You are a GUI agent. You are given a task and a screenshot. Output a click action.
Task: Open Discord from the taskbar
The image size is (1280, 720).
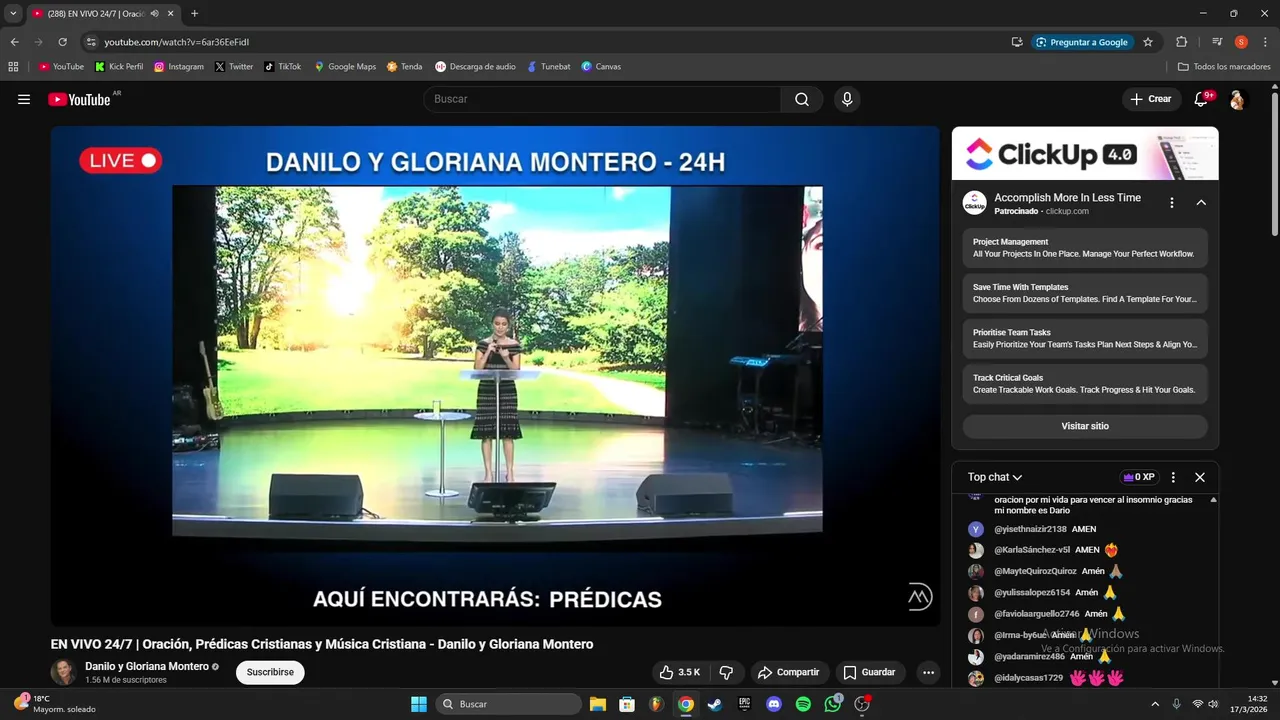click(x=773, y=704)
